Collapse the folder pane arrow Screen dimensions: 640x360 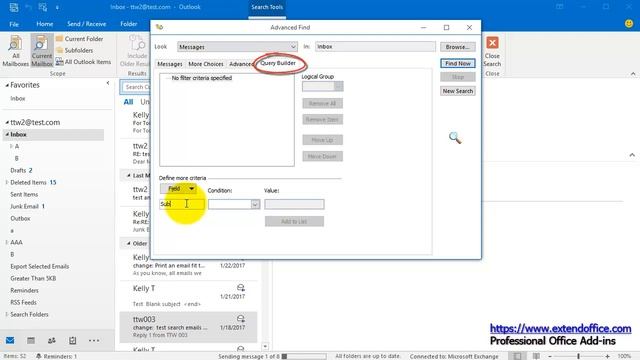pyautogui.click(x=108, y=83)
